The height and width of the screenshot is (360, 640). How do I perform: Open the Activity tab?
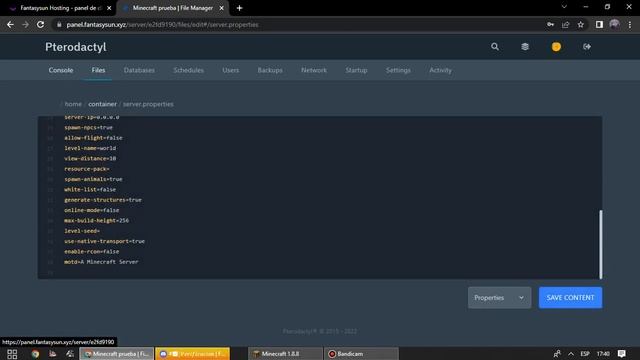point(440,70)
